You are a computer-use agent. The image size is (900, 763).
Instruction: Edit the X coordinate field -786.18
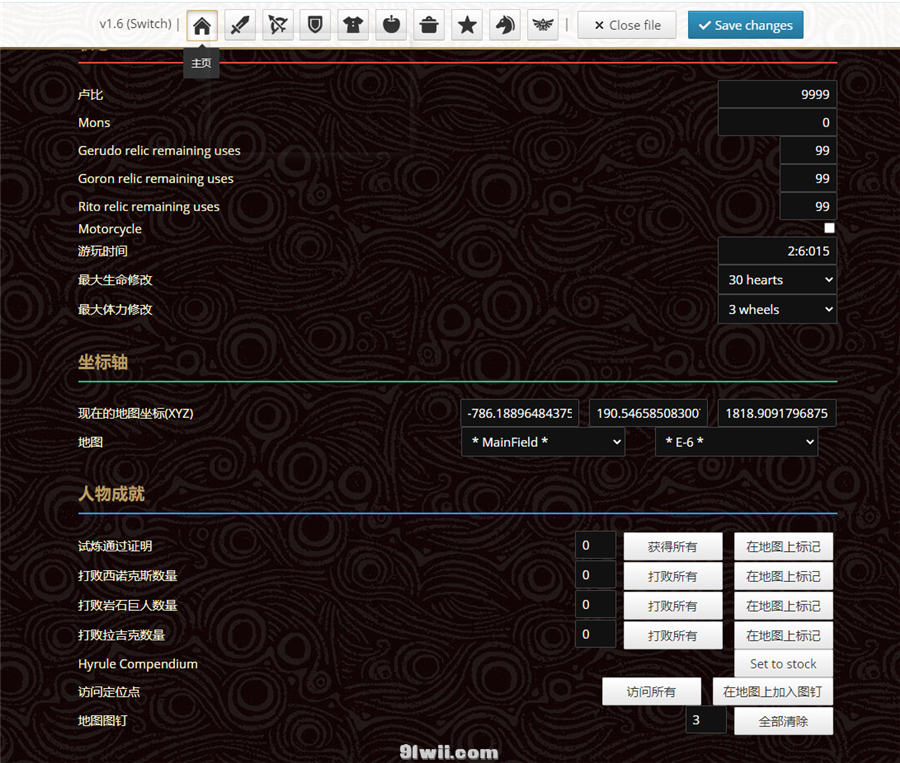pyautogui.click(x=520, y=413)
